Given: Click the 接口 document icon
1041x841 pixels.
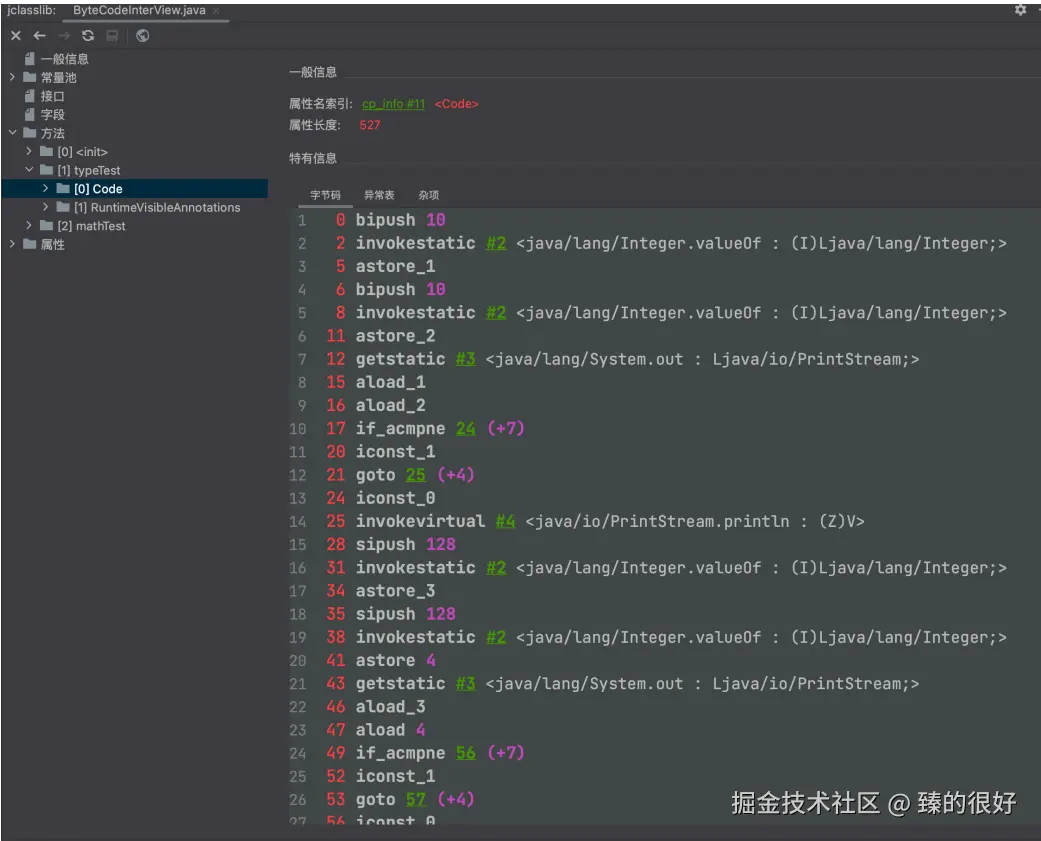Looking at the screenshot, I should [x=29, y=96].
